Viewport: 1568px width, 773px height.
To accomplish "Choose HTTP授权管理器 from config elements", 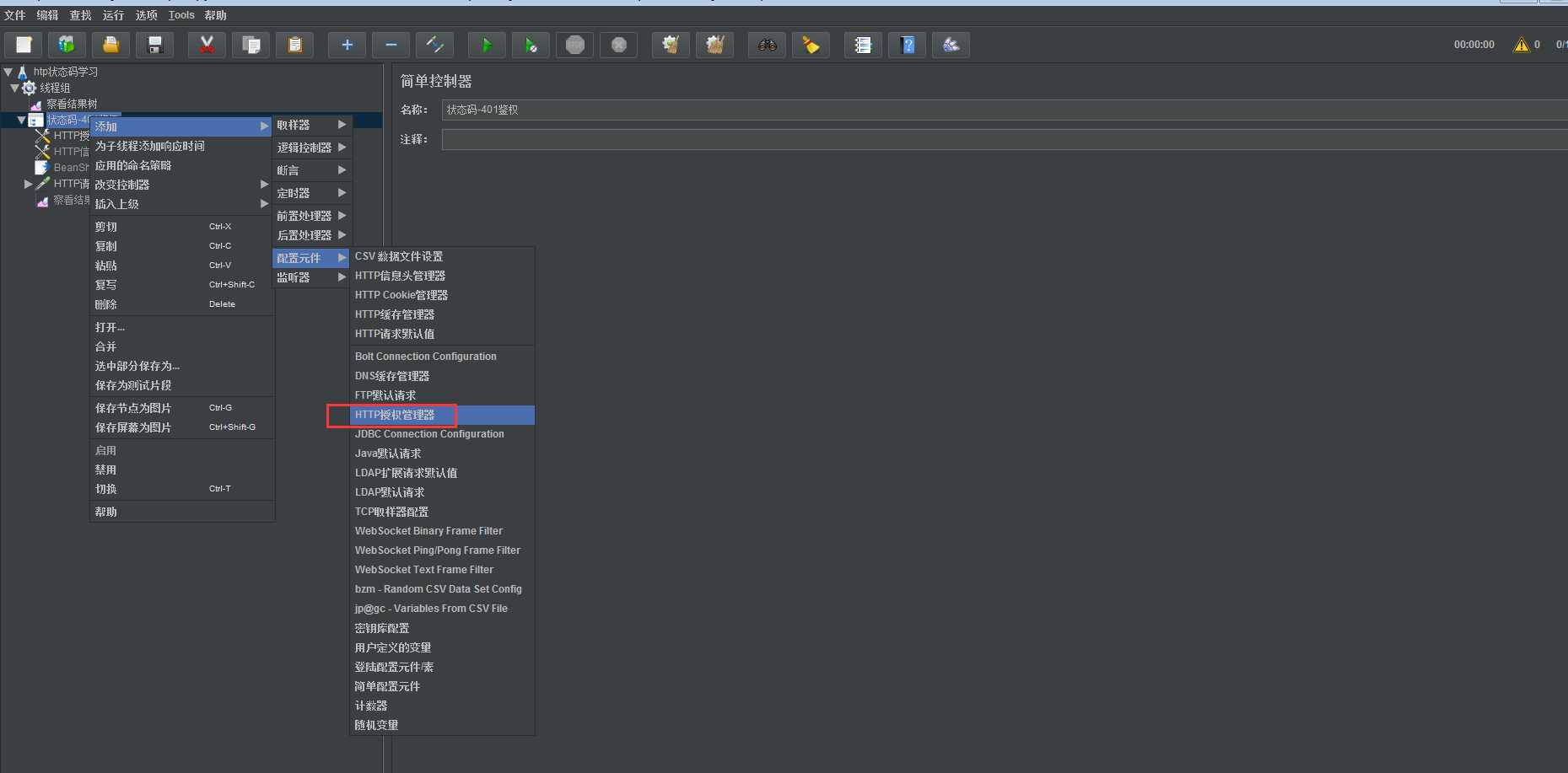I will coord(443,415).
